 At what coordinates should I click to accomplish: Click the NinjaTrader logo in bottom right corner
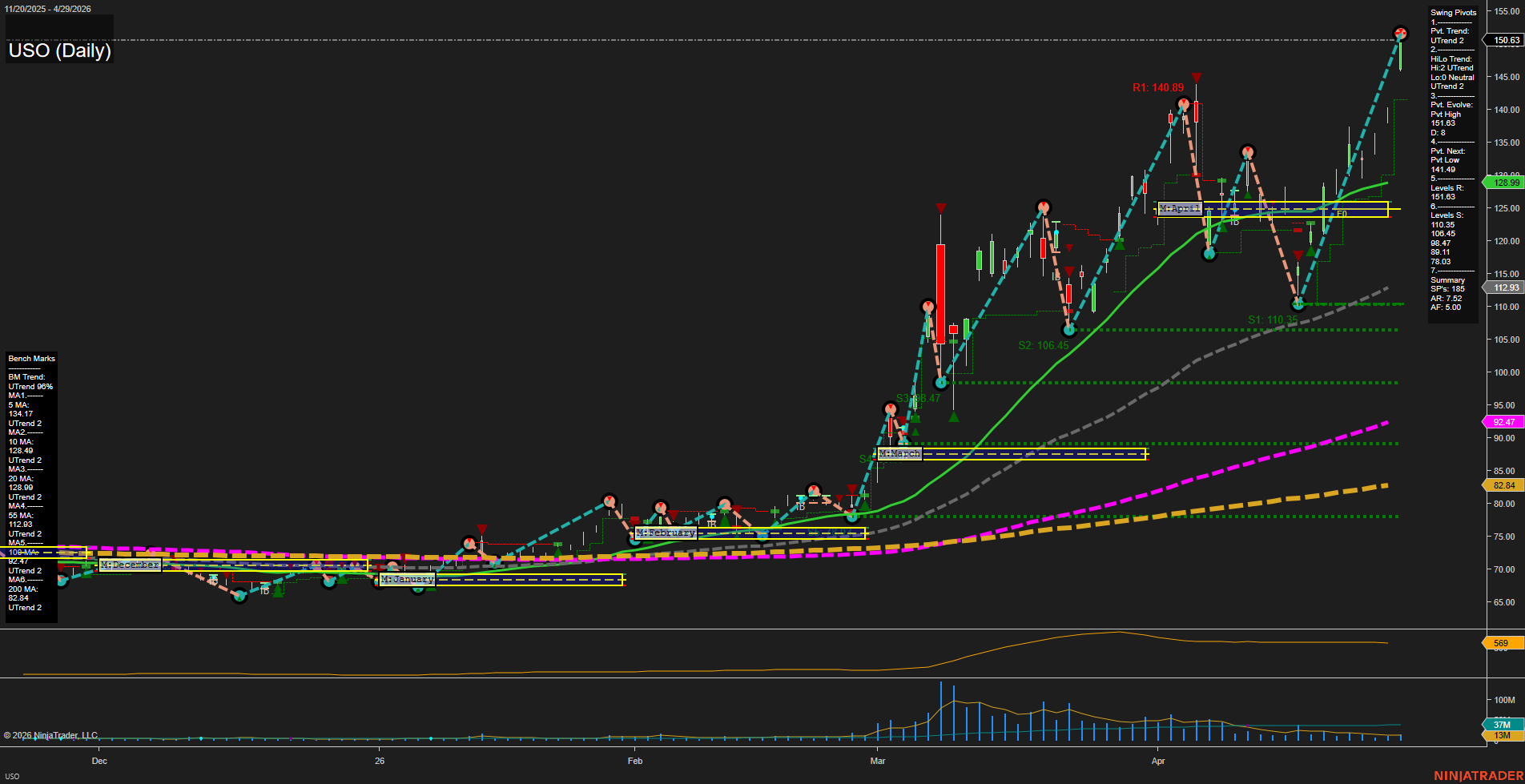point(1478,775)
